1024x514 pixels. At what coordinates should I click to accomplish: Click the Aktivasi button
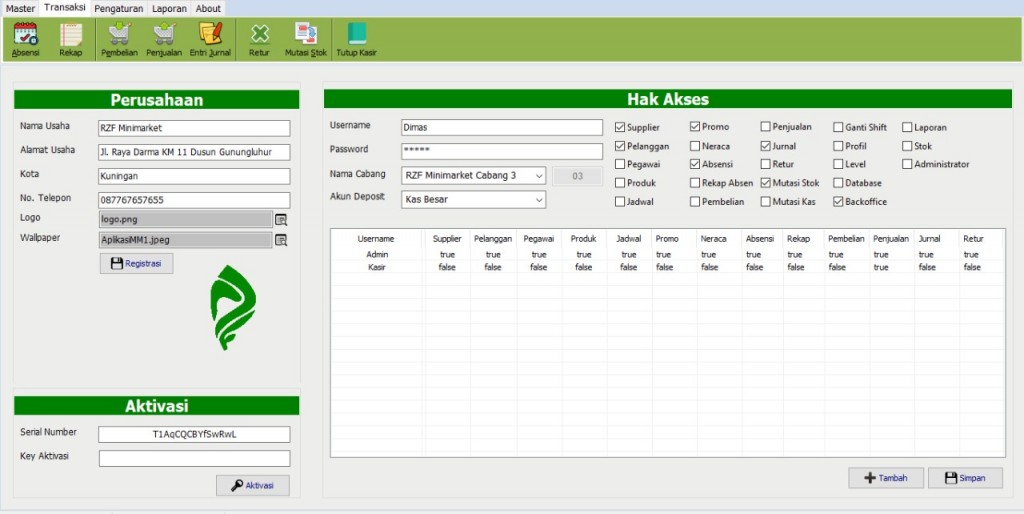(x=253, y=485)
